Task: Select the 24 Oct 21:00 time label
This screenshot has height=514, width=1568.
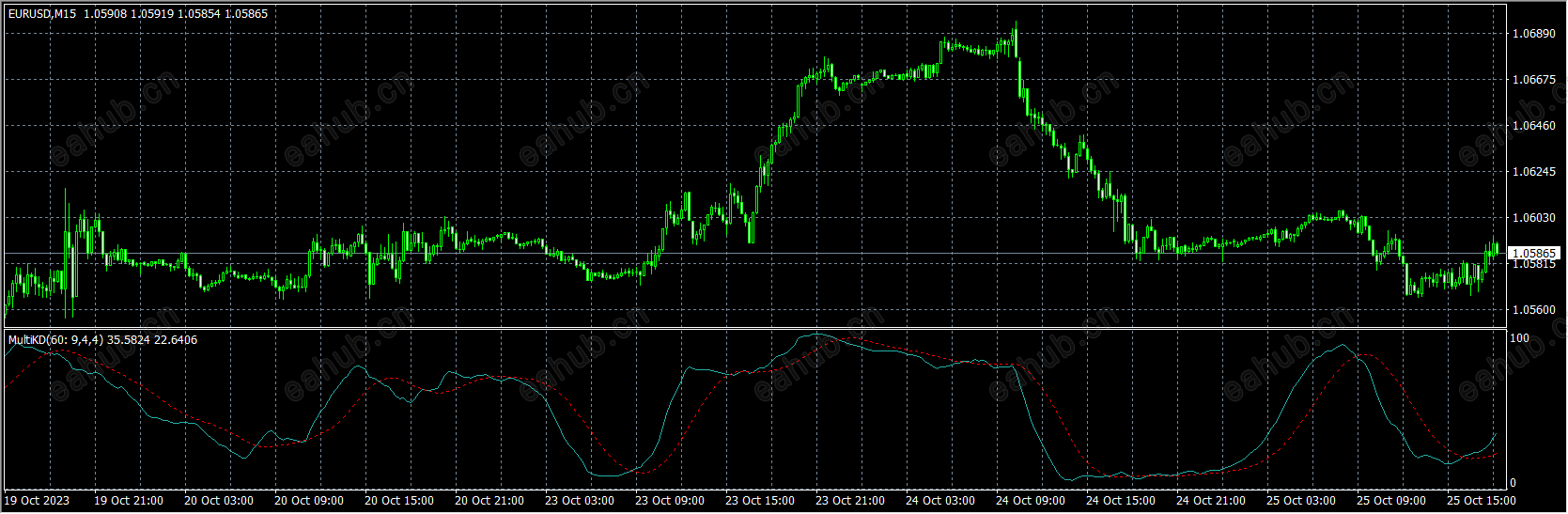Action: click(1211, 501)
